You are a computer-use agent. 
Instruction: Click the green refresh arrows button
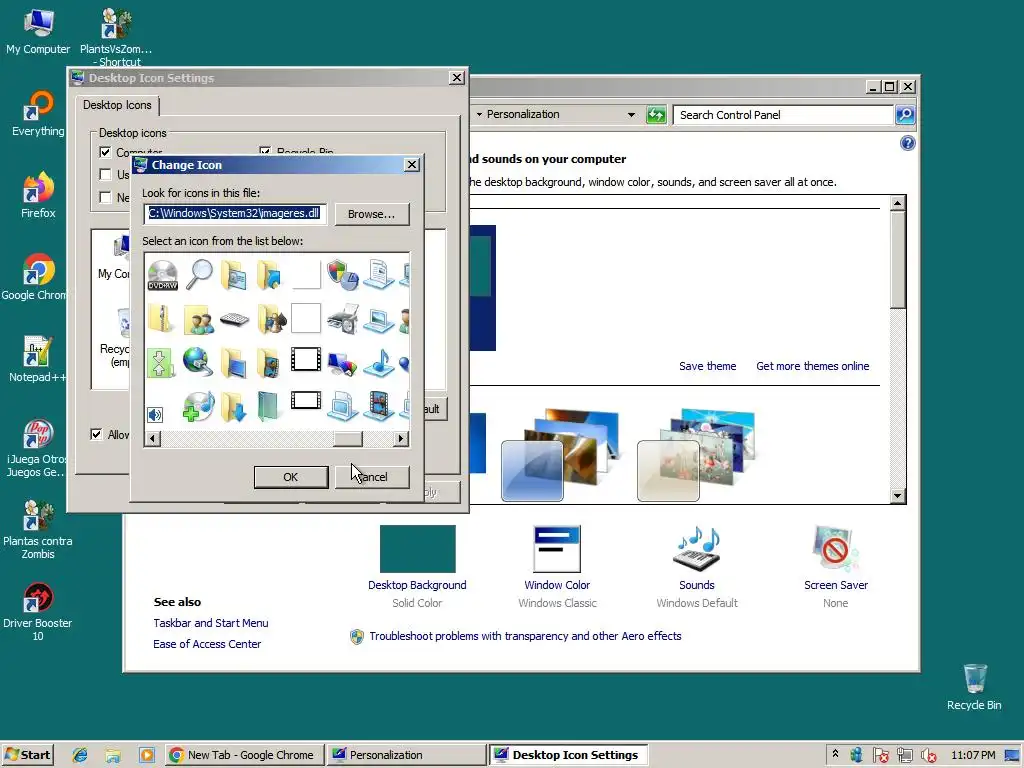[656, 115]
